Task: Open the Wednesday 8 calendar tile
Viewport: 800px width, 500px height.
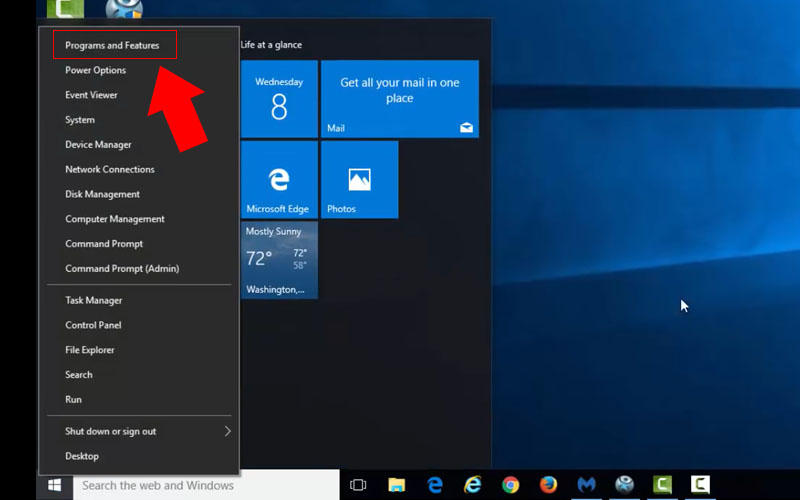Action: click(279, 98)
